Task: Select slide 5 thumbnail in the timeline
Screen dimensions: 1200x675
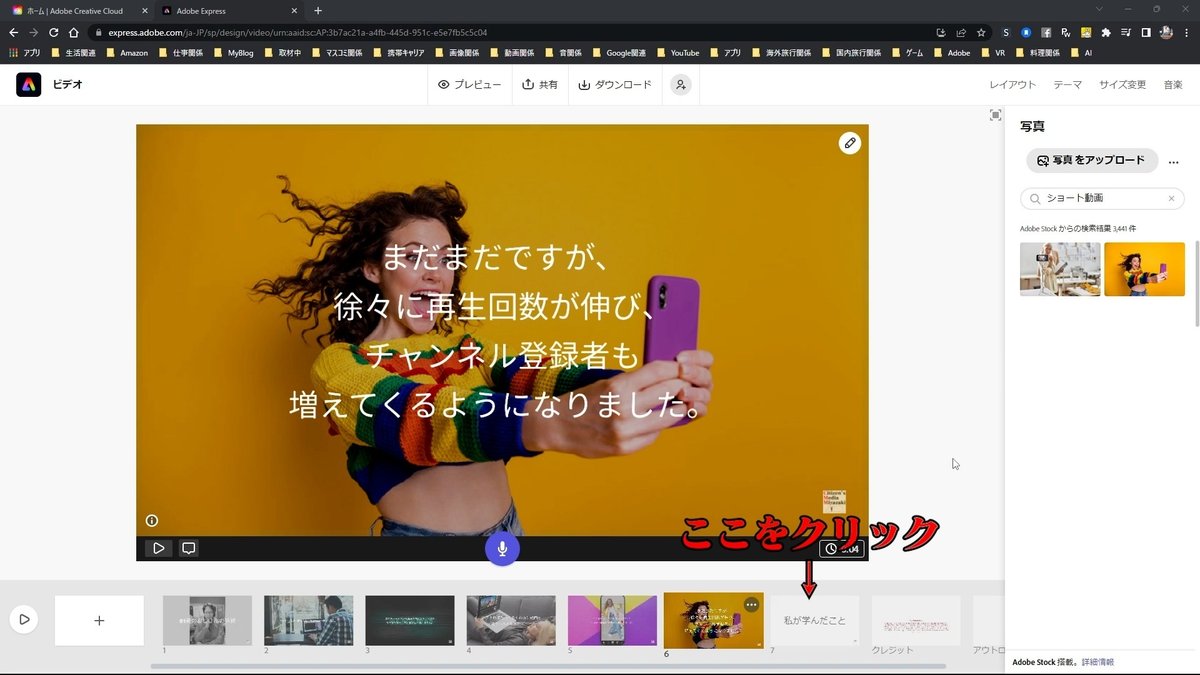Action: pyautogui.click(x=612, y=620)
